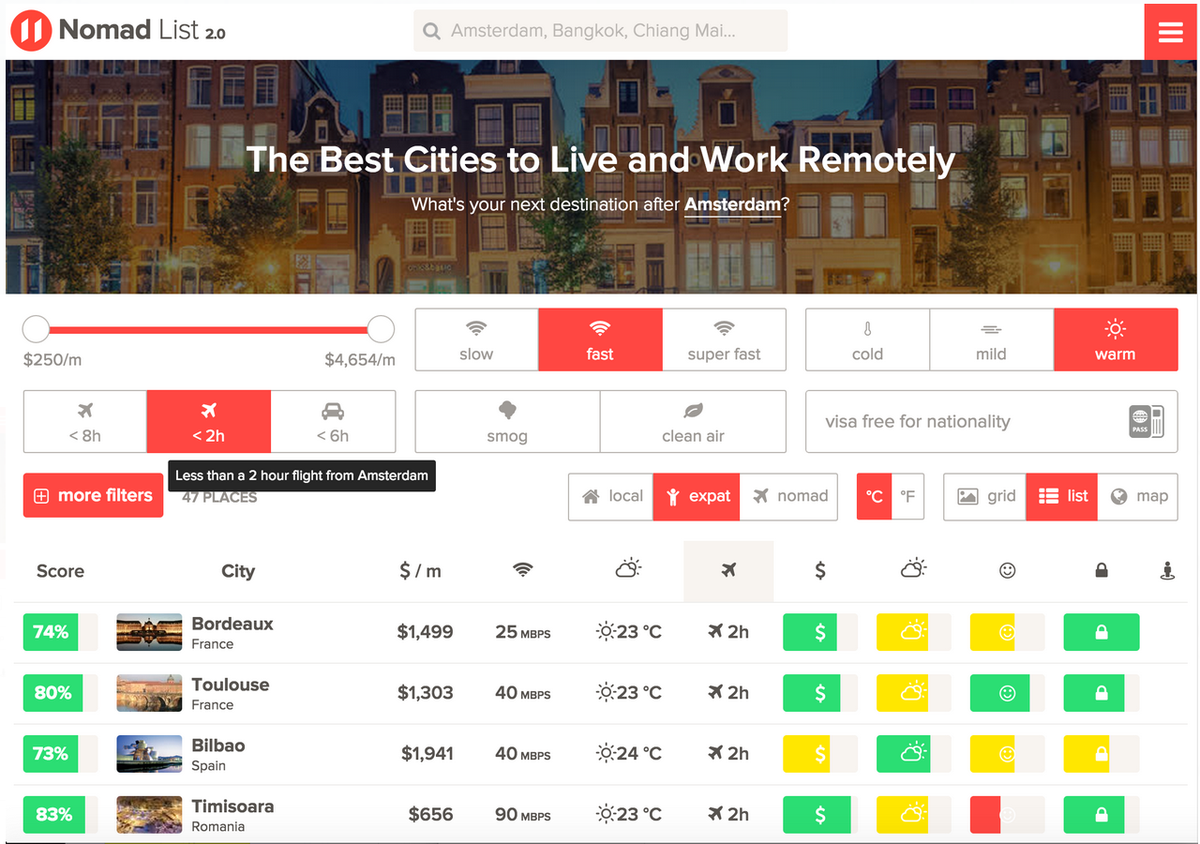Switch cost view to local

pos(611,496)
